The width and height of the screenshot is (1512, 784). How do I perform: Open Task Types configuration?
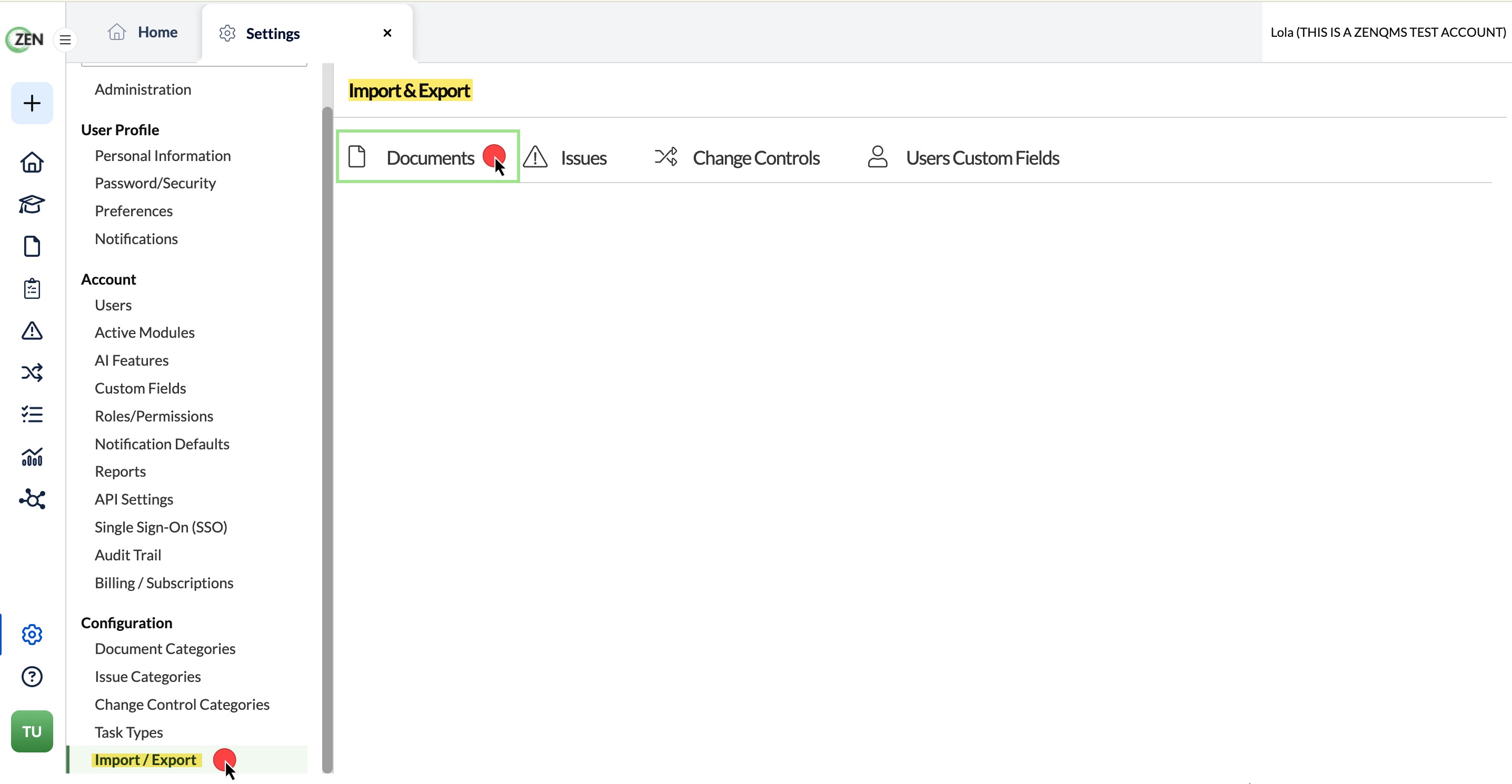(128, 732)
